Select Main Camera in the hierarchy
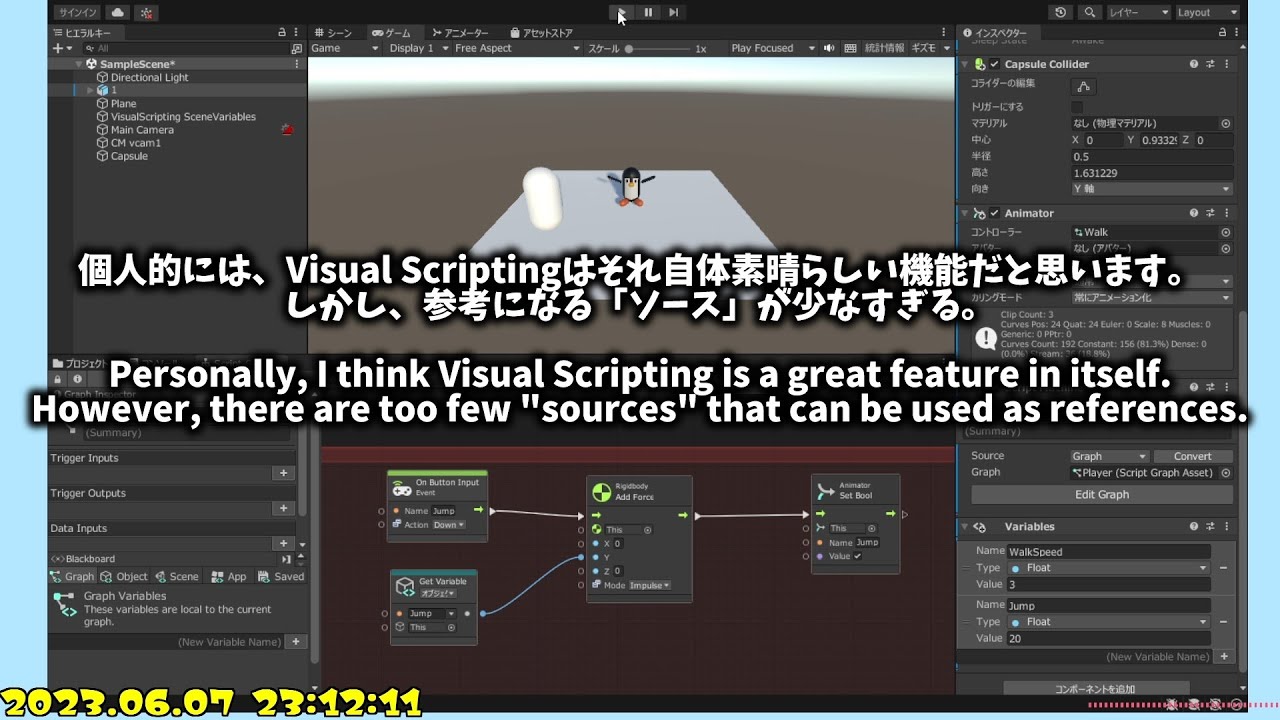Viewport: 1280px width, 720px height. 142,130
